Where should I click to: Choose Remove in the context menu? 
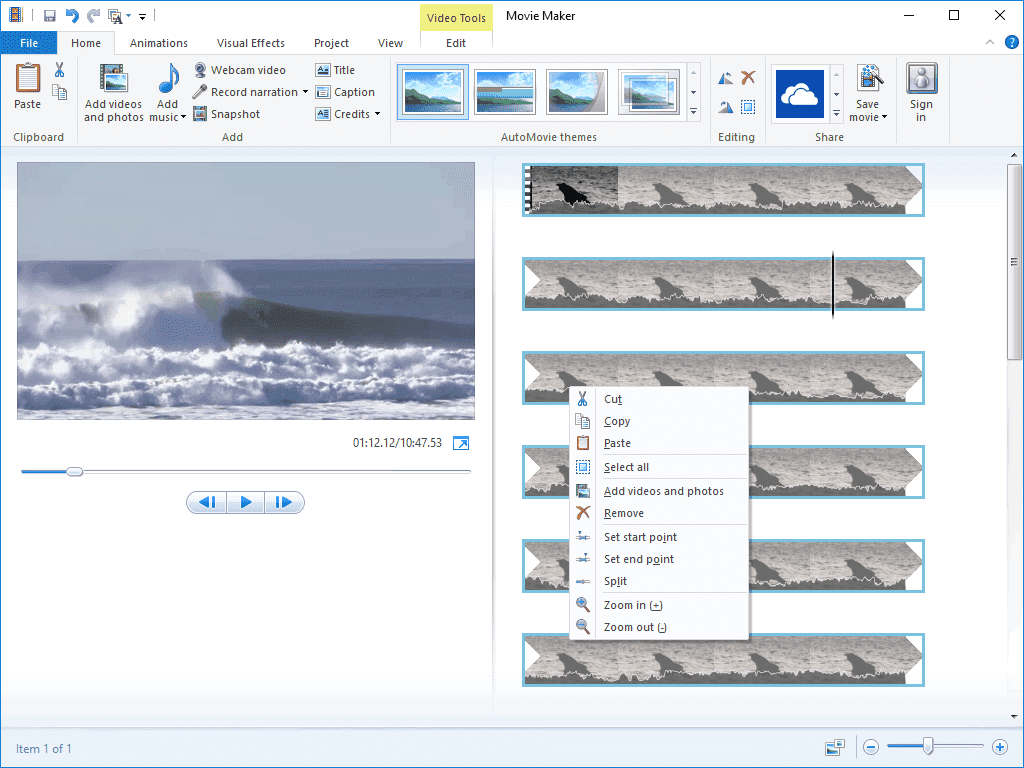659,513
